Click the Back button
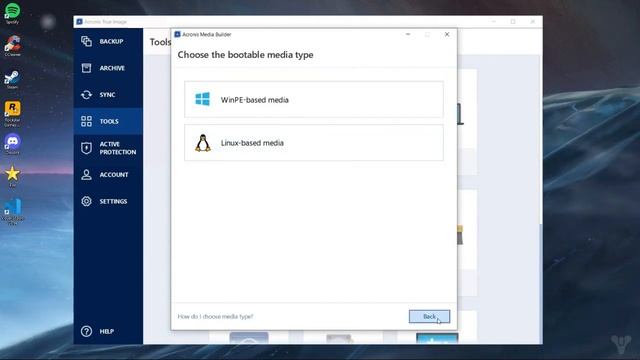This screenshot has width=640, height=360. tap(429, 316)
